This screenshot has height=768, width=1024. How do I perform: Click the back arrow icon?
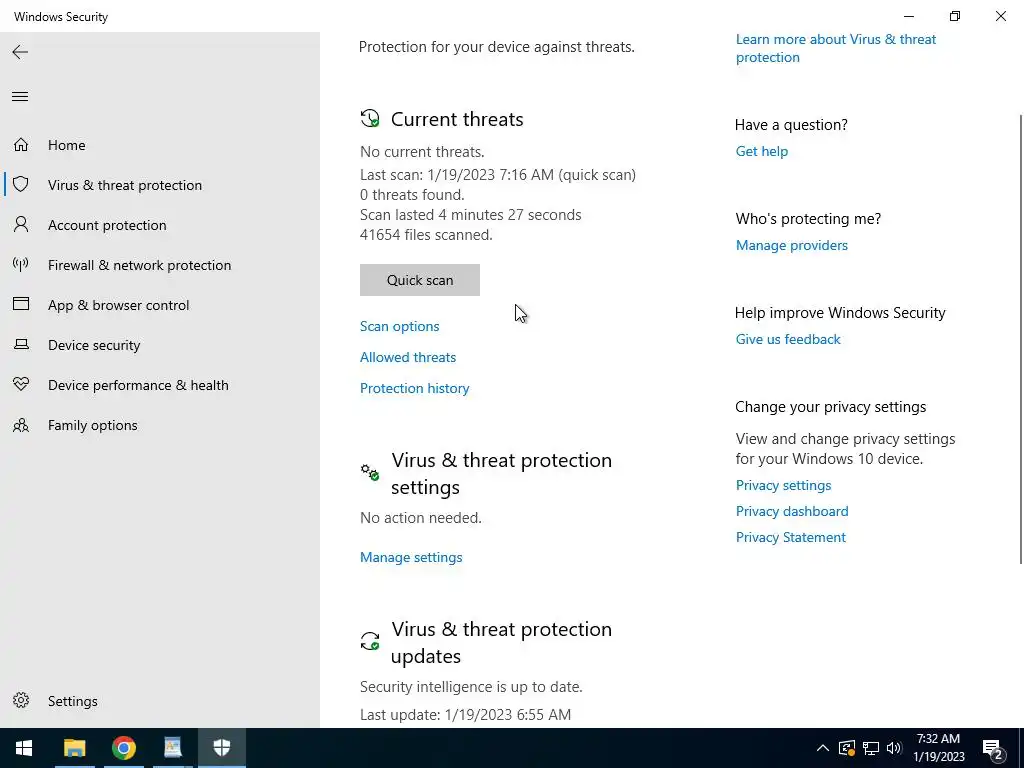20,52
